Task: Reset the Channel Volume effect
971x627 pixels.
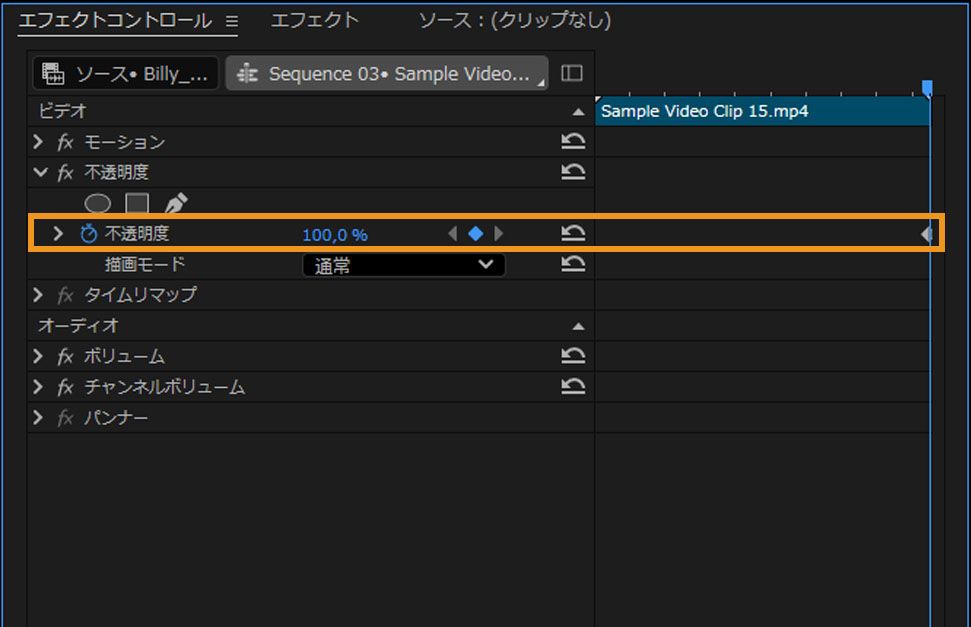Action: [573, 387]
